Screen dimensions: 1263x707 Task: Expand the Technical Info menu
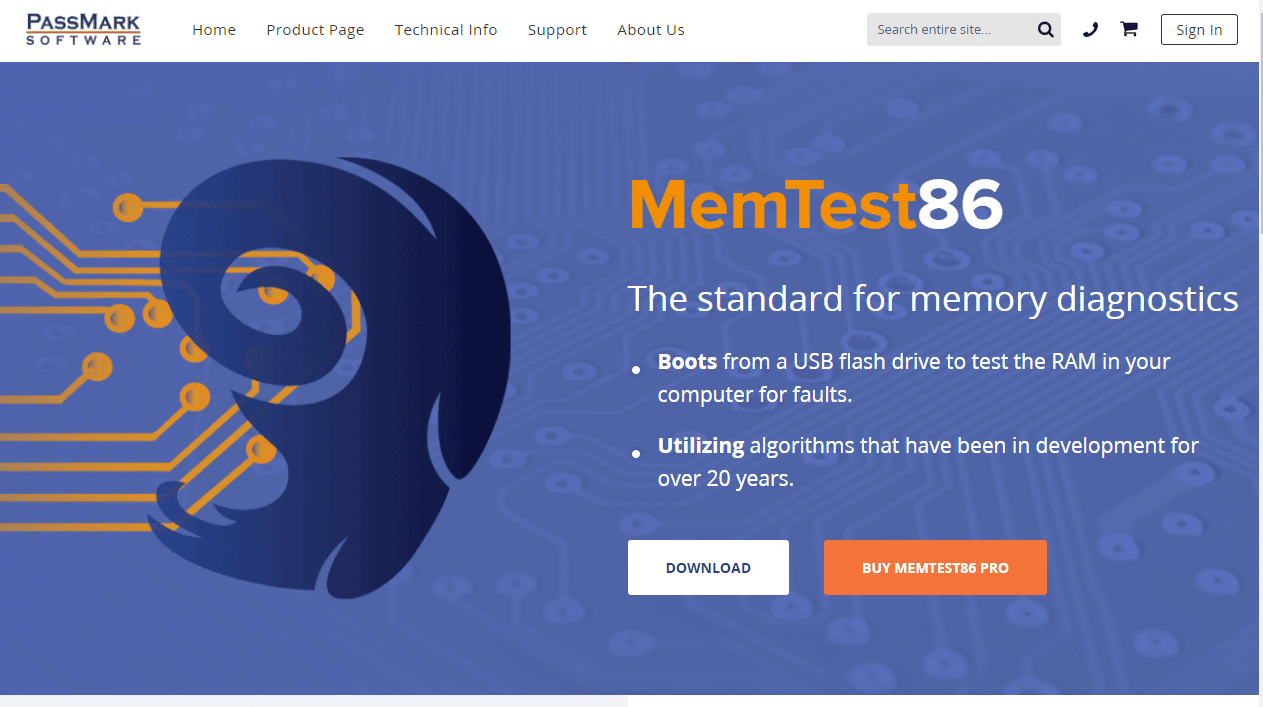pos(446,30)
